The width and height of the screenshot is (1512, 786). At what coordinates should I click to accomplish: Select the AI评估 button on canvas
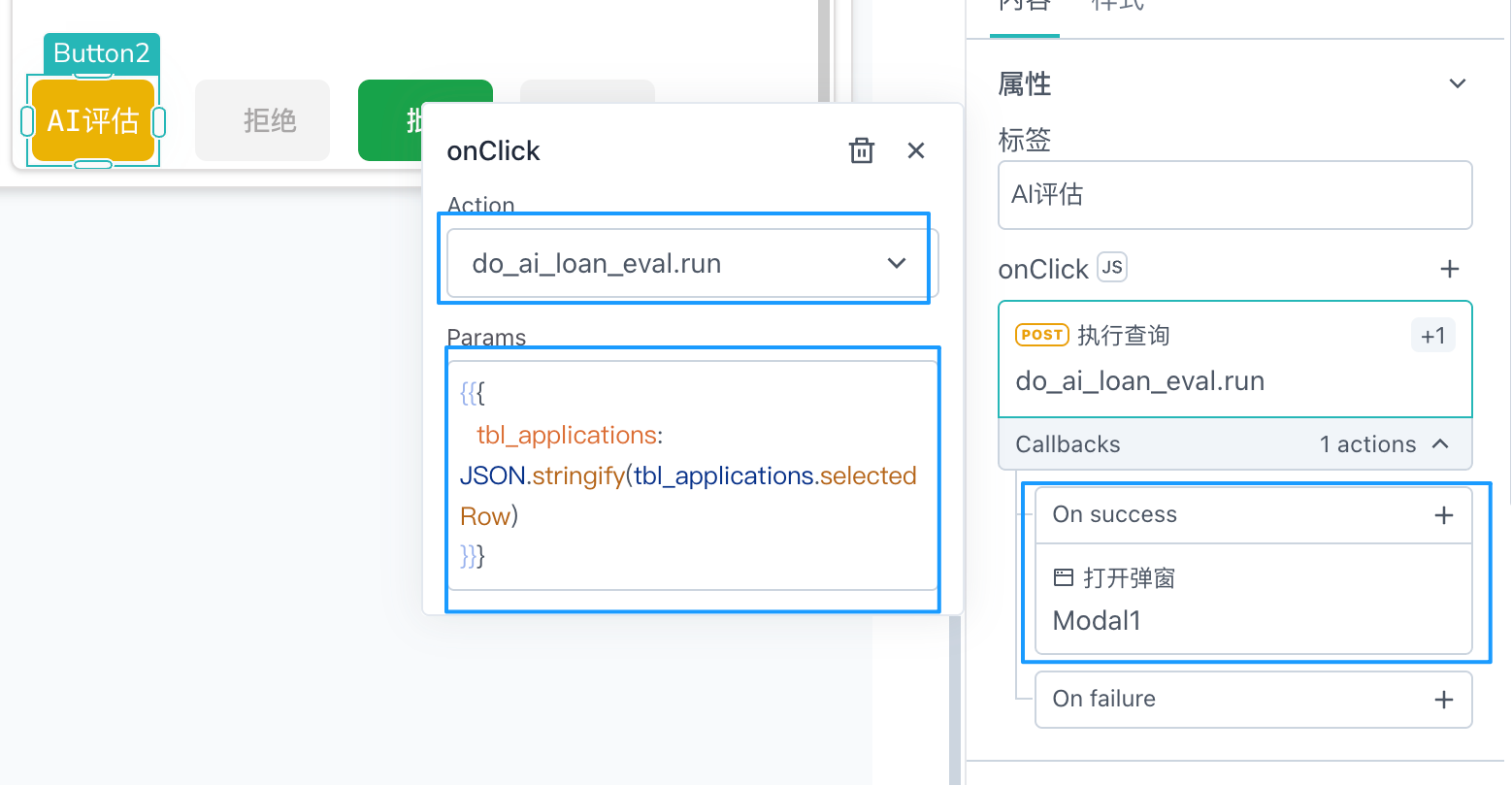pyautogui.click(x=93, y=120)
